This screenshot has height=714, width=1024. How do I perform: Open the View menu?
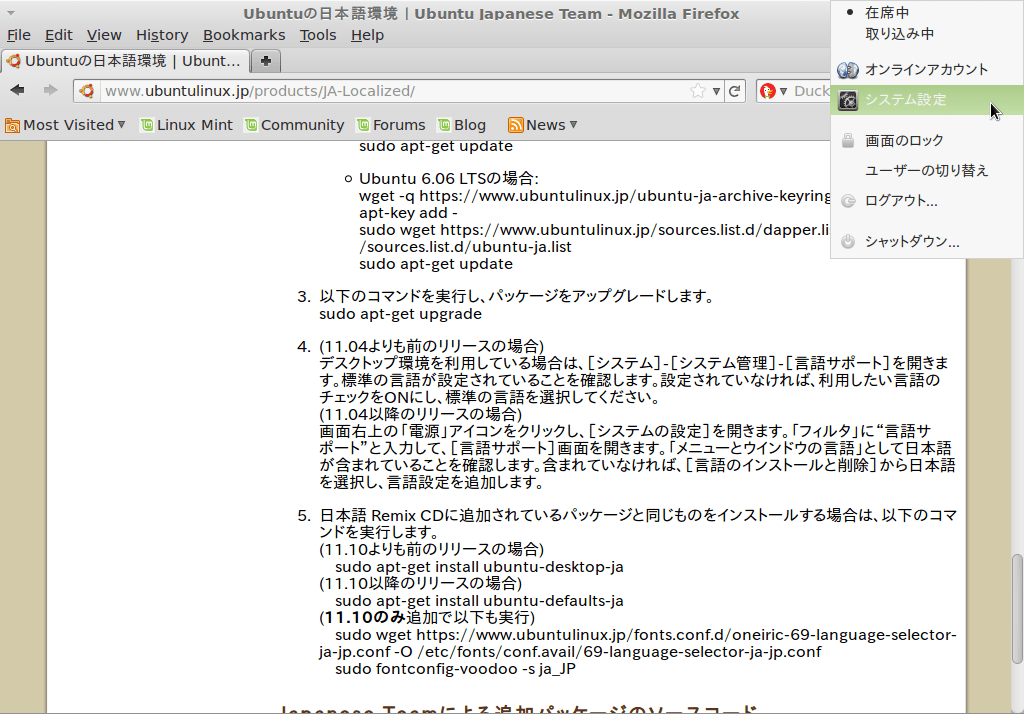104,35
